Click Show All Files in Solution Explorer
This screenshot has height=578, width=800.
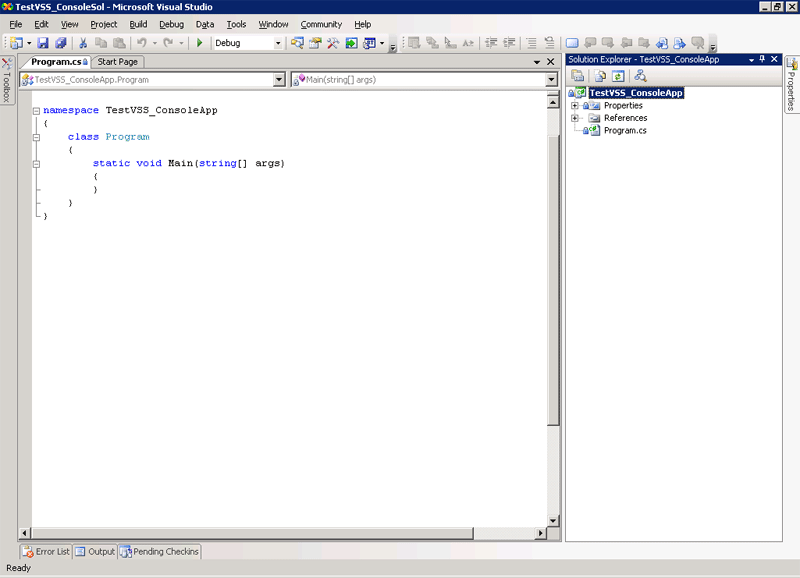(x=600, y=77)
